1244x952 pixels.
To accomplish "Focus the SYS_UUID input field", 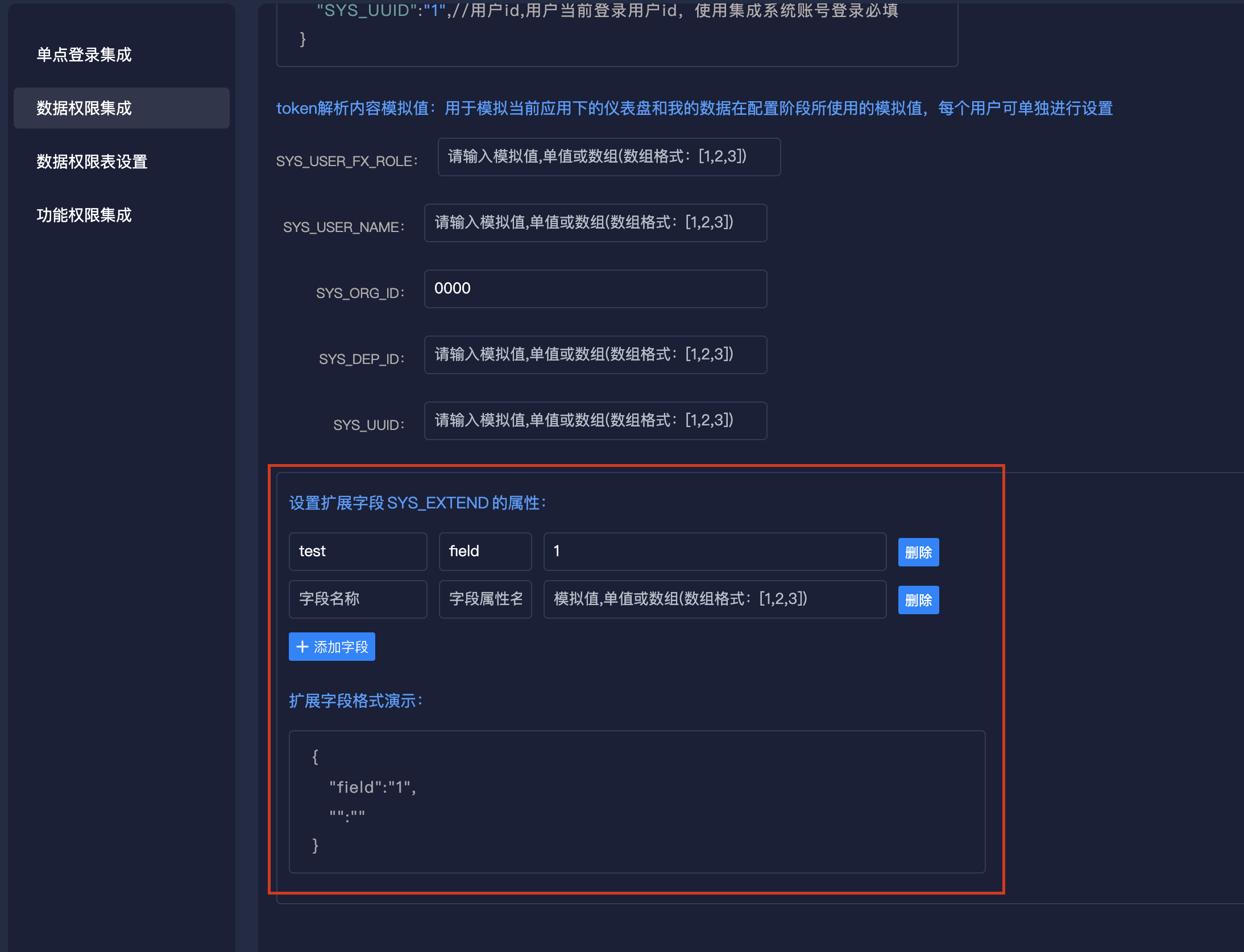I will (x=595, y=421).
